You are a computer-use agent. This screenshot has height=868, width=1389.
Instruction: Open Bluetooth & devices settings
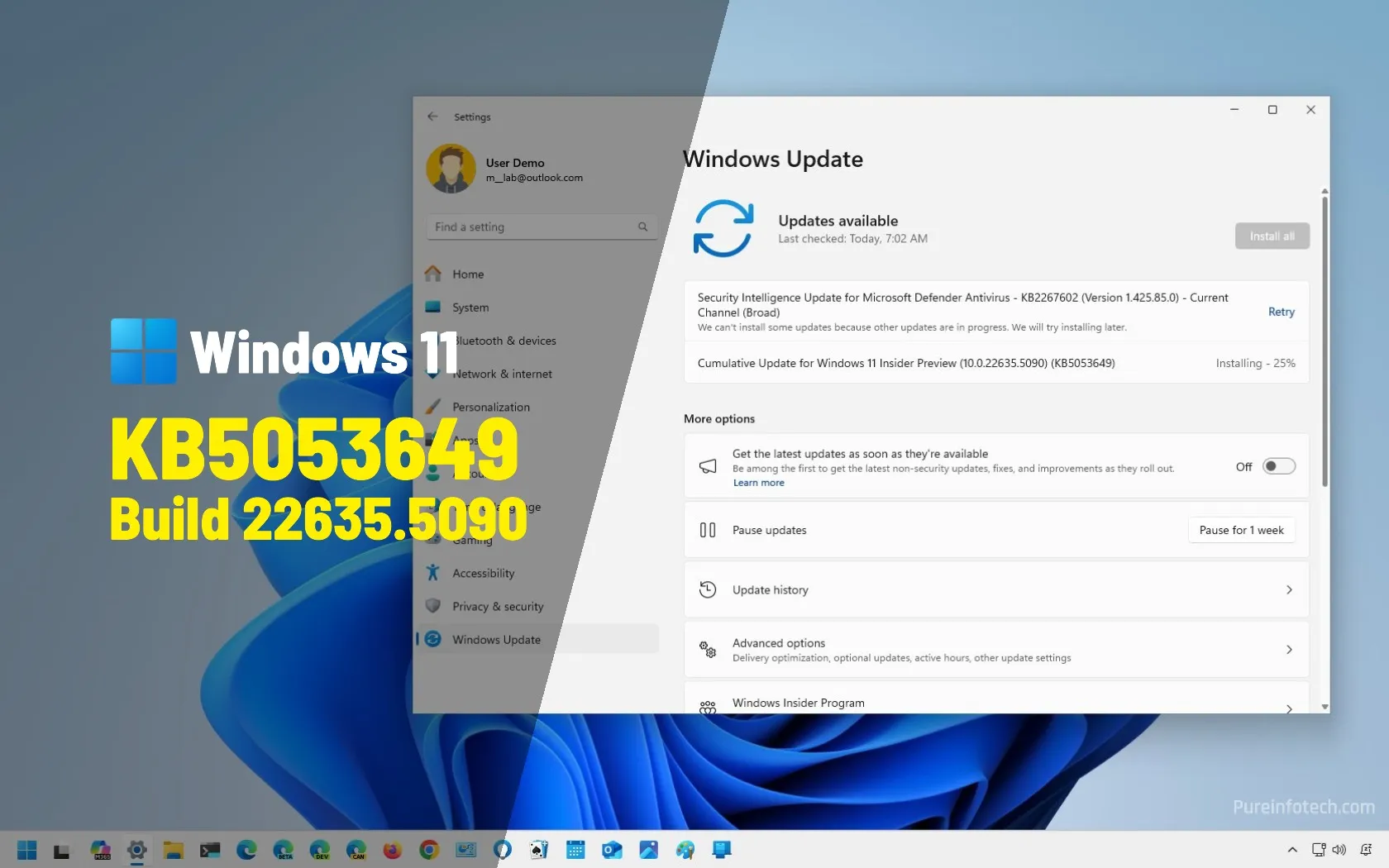504,340
